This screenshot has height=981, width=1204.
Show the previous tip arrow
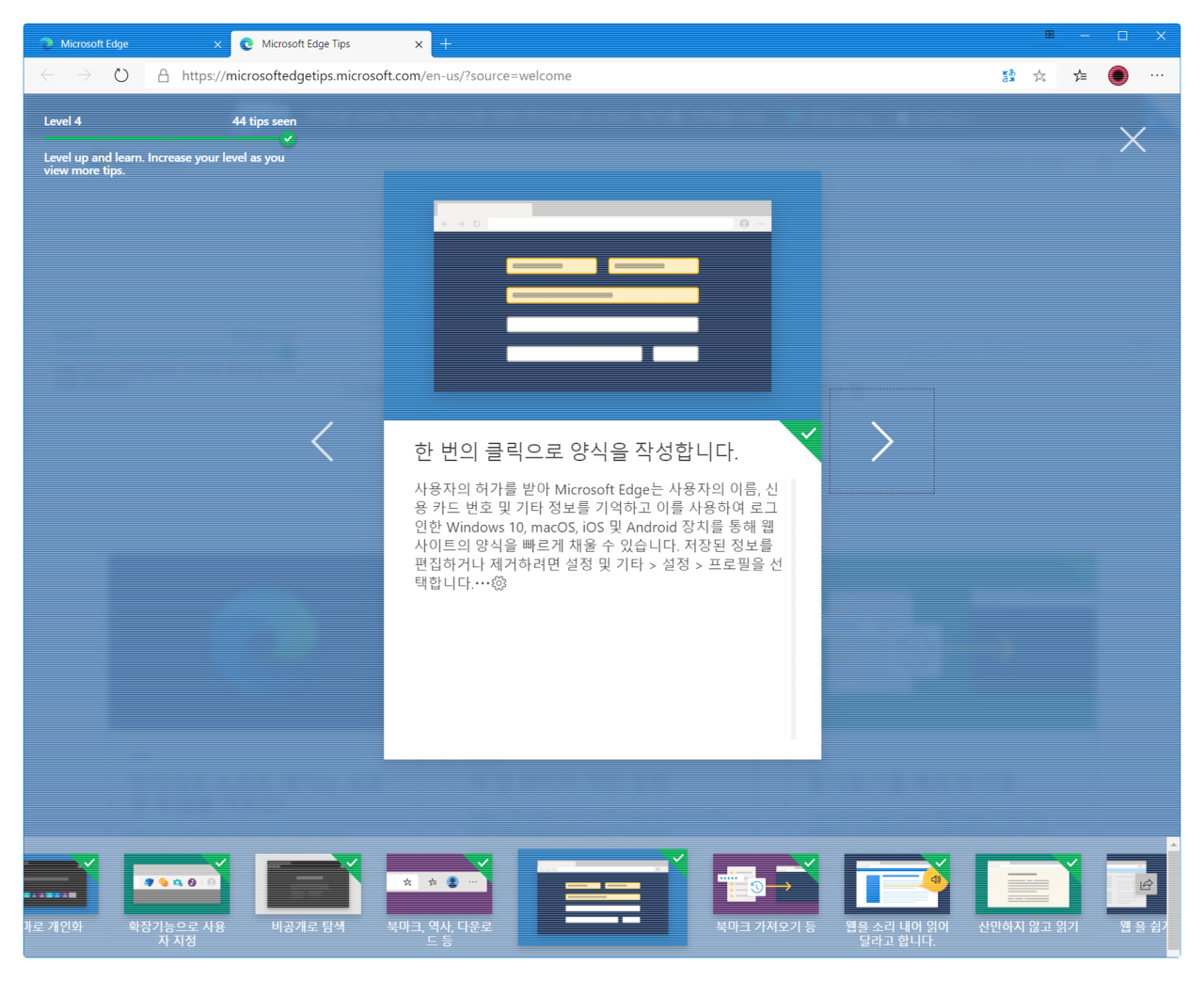click(x=323, y=441)
